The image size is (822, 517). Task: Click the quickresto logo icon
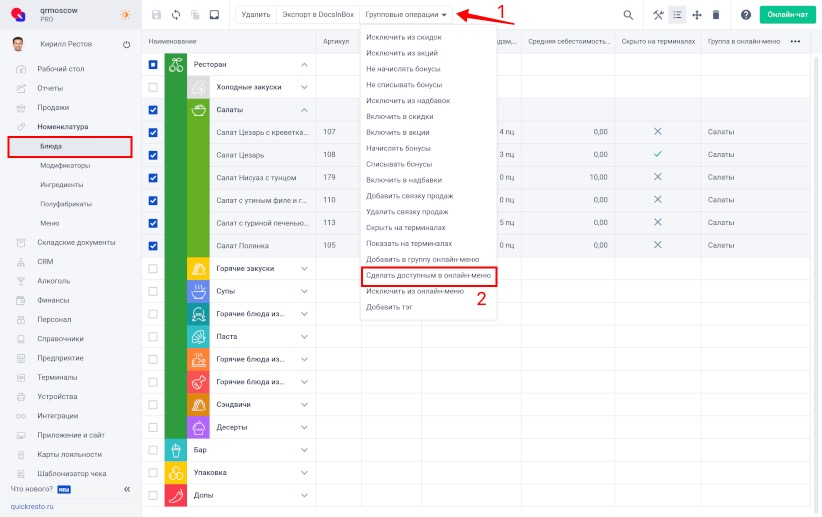tap(18, 15)
